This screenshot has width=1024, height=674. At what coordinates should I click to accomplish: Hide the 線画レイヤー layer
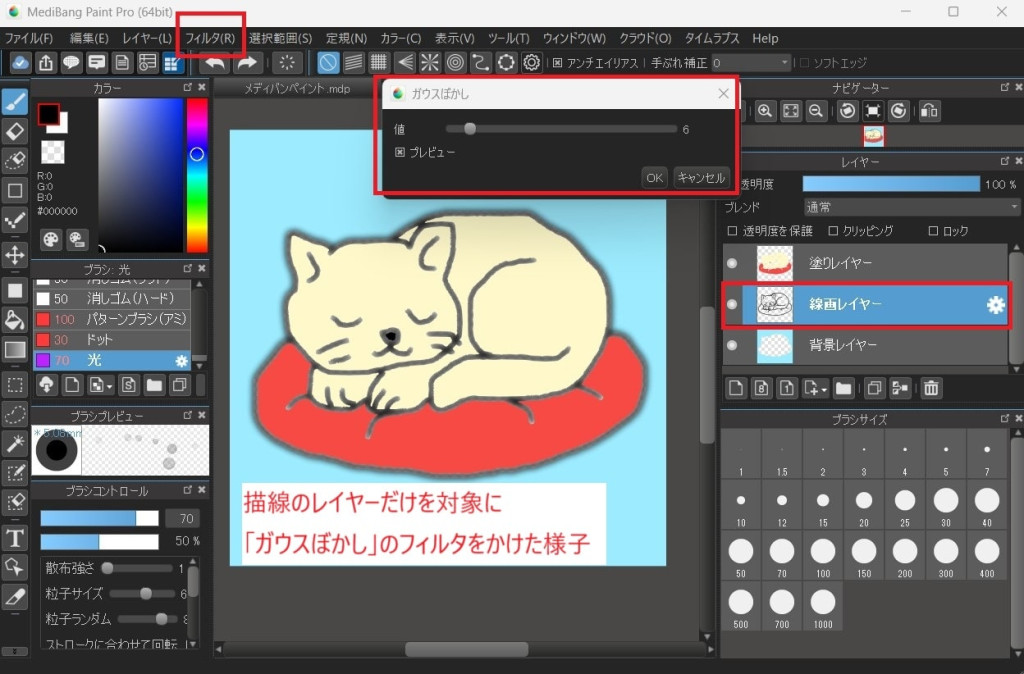tap(732, 304)
